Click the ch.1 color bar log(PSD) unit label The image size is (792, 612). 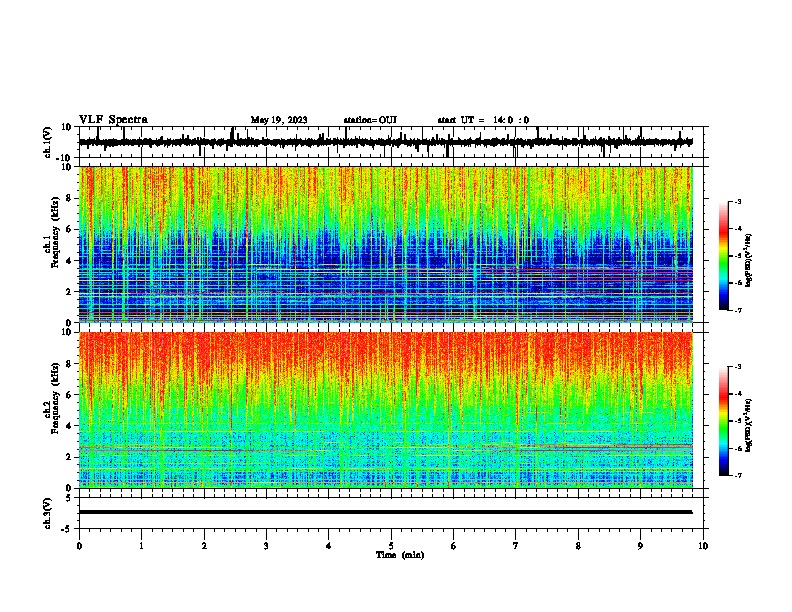click(749, 261)
